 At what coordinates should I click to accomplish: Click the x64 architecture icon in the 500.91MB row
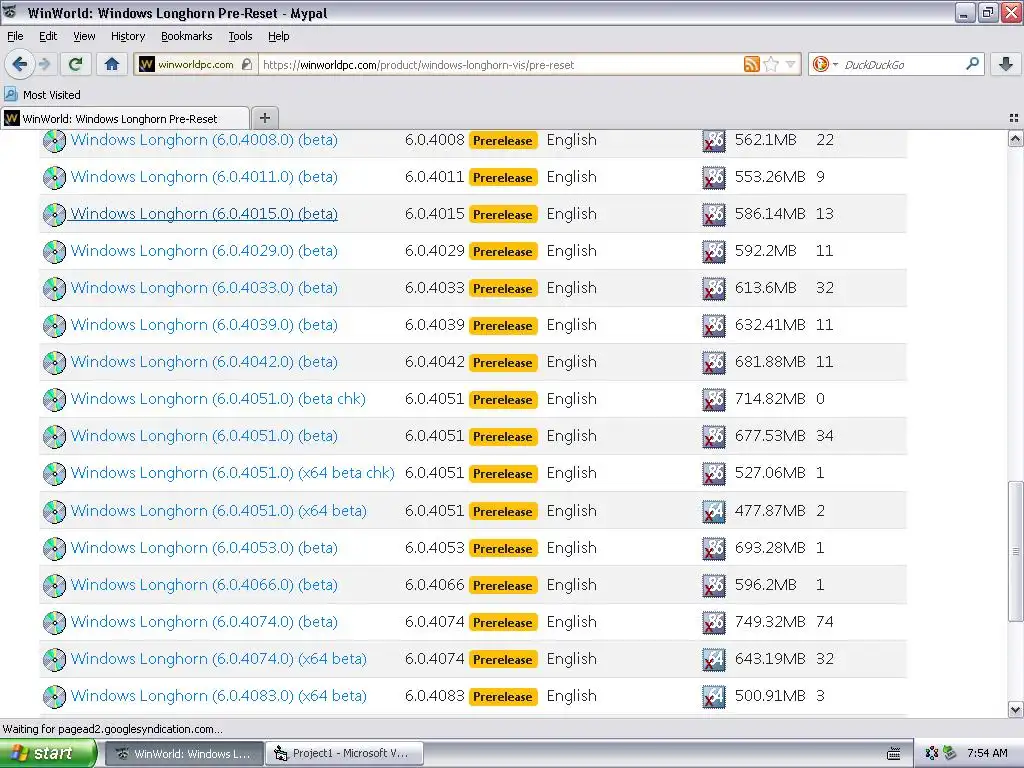[x=714, y=696]
